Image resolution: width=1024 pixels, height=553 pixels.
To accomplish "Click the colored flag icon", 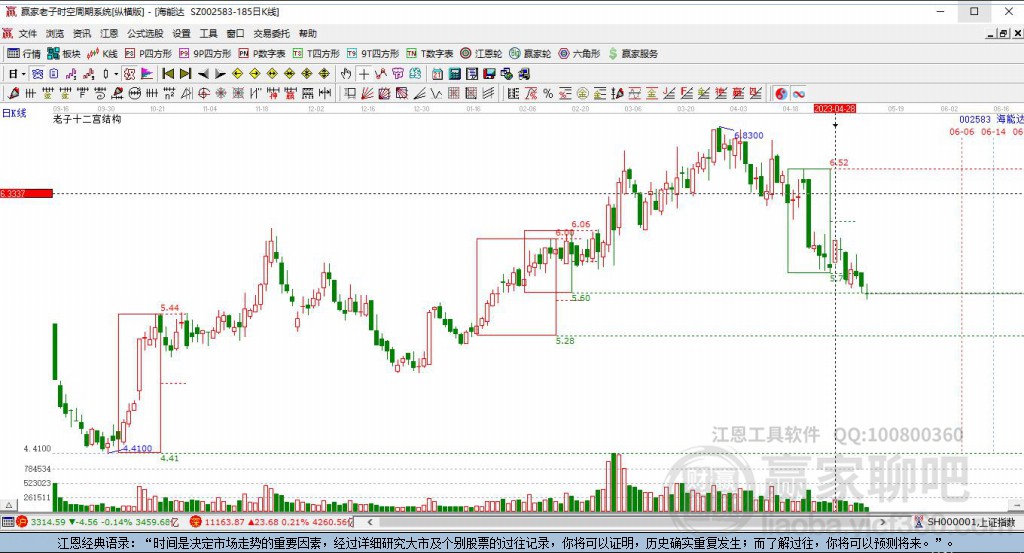I will 146,74.
